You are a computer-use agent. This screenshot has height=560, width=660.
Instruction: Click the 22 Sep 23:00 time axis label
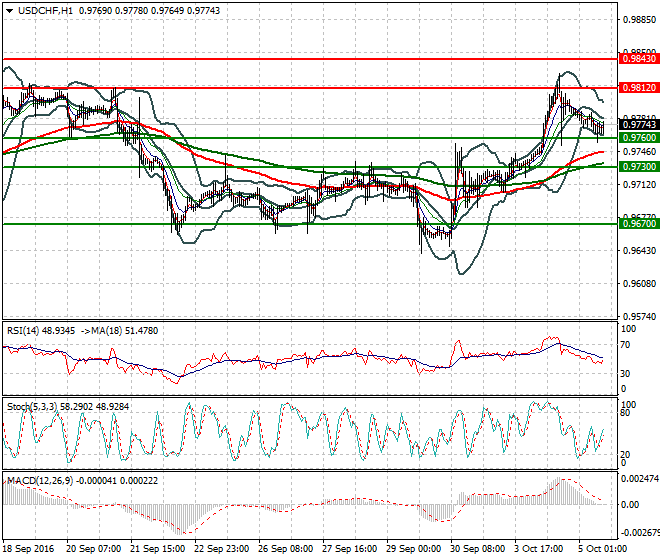(x=221, y=549)
